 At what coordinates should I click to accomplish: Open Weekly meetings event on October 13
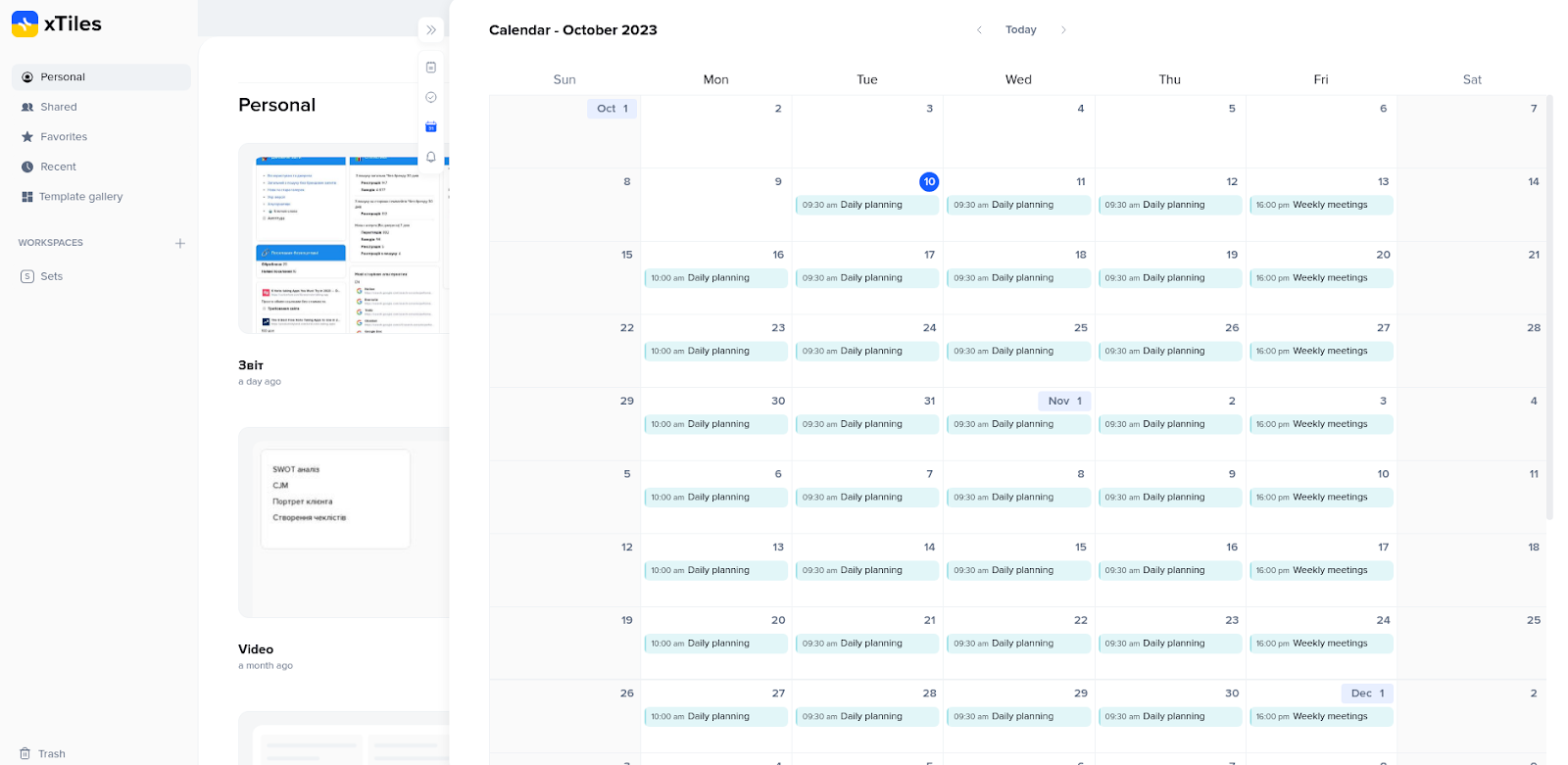pyautogui.click(x=1321, y=205)
